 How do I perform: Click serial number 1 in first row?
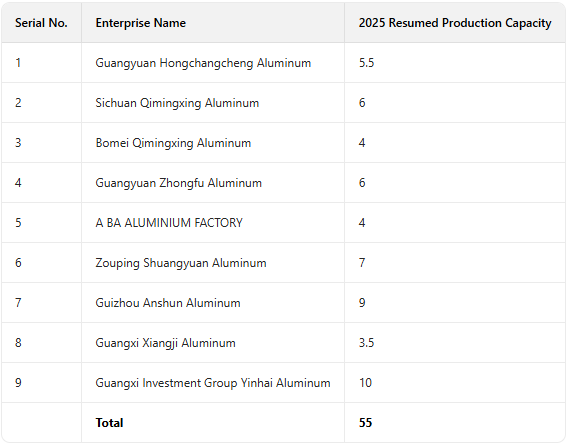(18, 63)
